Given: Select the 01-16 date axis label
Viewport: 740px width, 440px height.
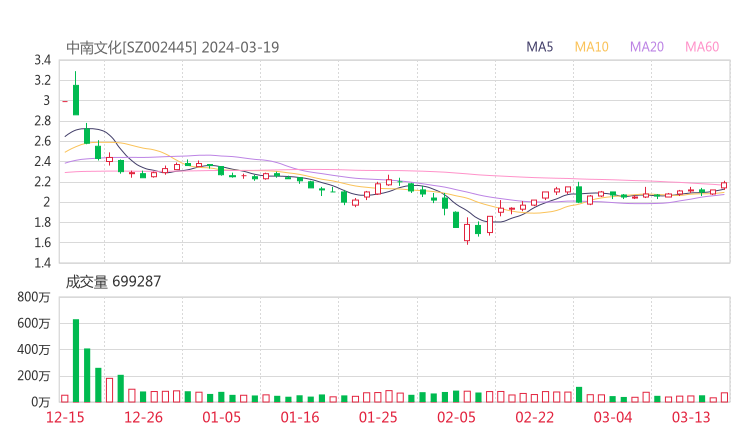Looking at the screenshot, I should click(x=300, y=417).
